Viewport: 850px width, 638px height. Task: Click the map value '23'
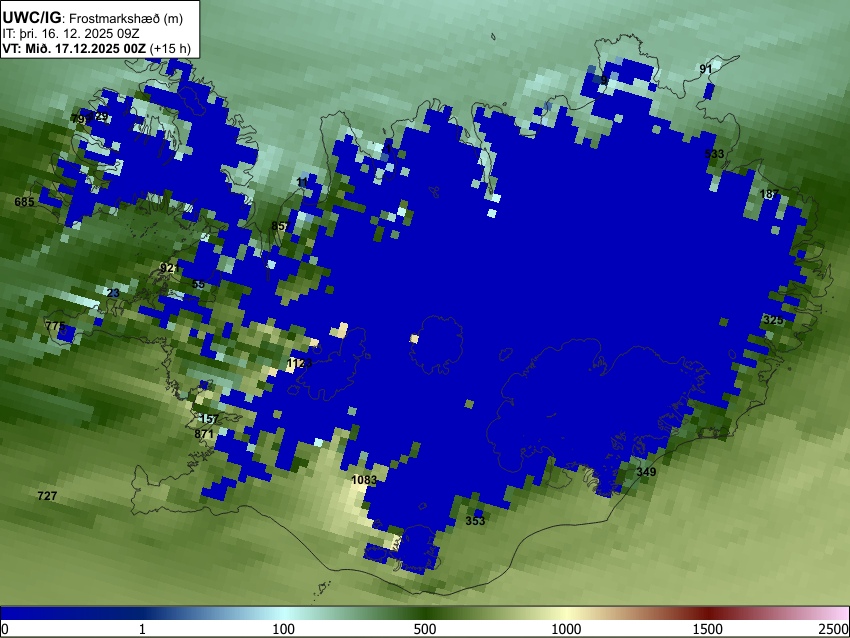point(113,293)
